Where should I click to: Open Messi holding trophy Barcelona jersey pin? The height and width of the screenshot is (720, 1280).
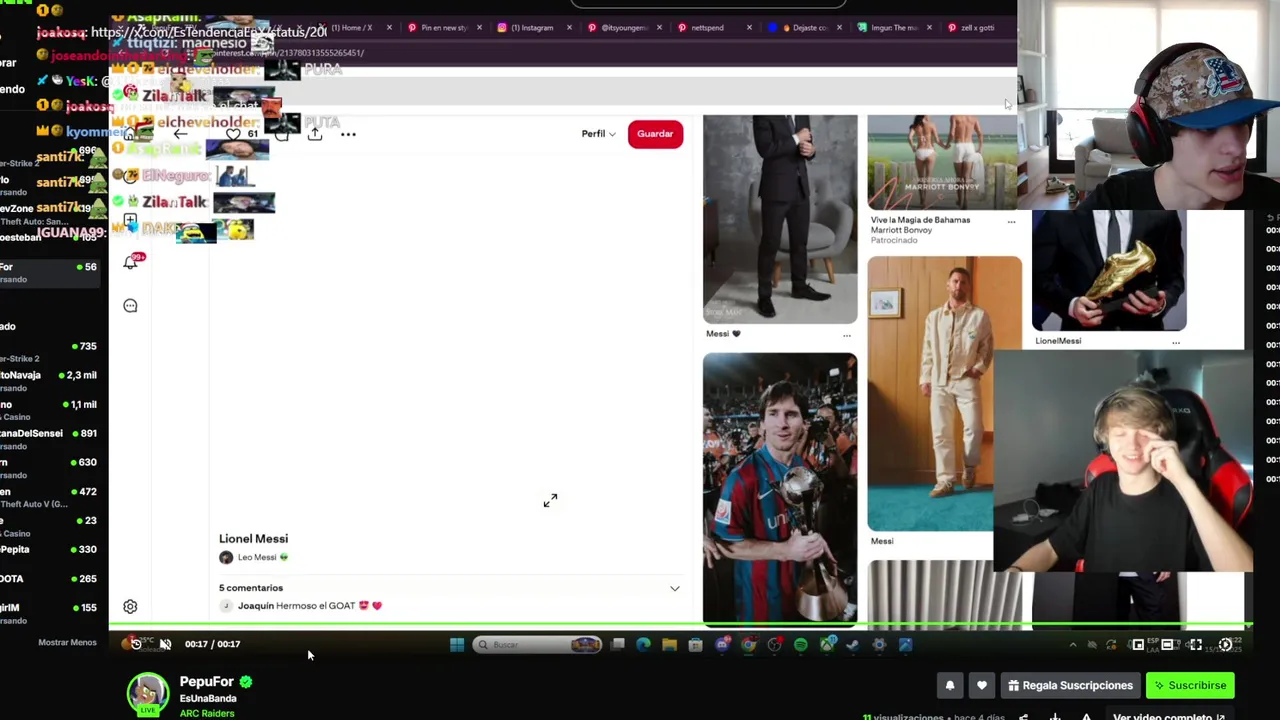(x=780, y=488)
